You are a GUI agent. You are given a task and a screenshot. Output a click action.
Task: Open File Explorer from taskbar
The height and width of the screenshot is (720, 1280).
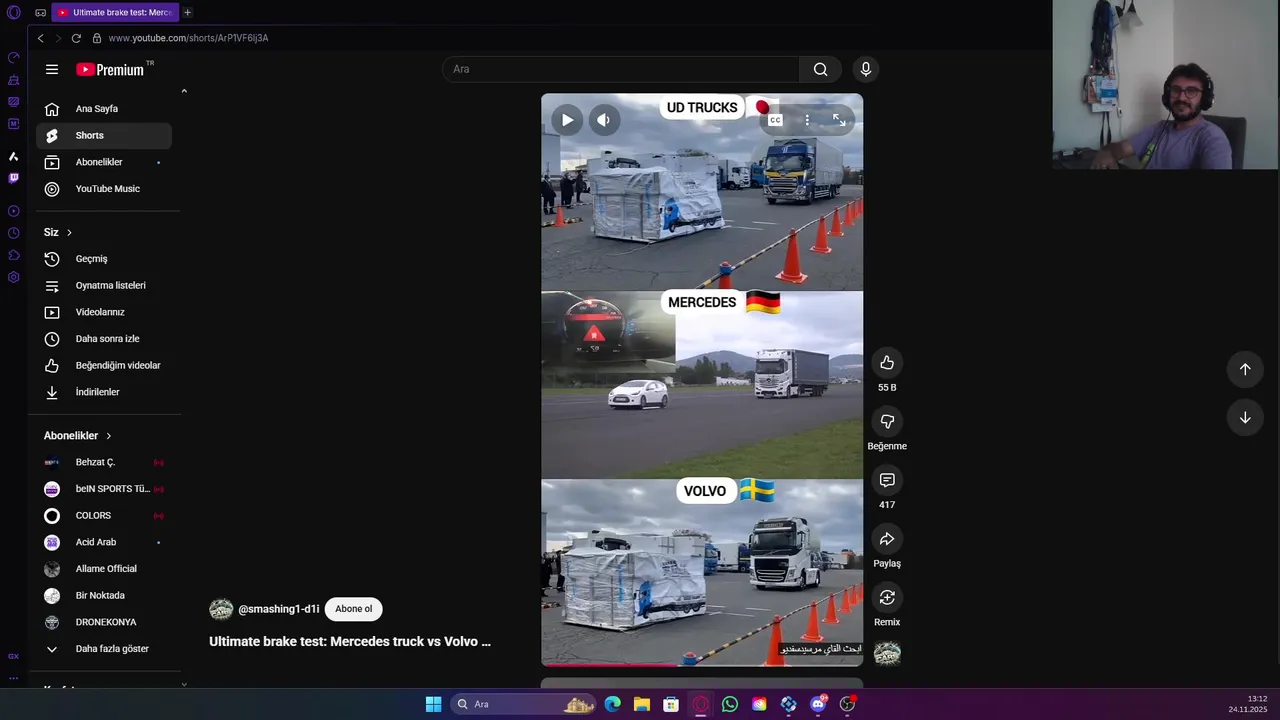pos(642,704)
